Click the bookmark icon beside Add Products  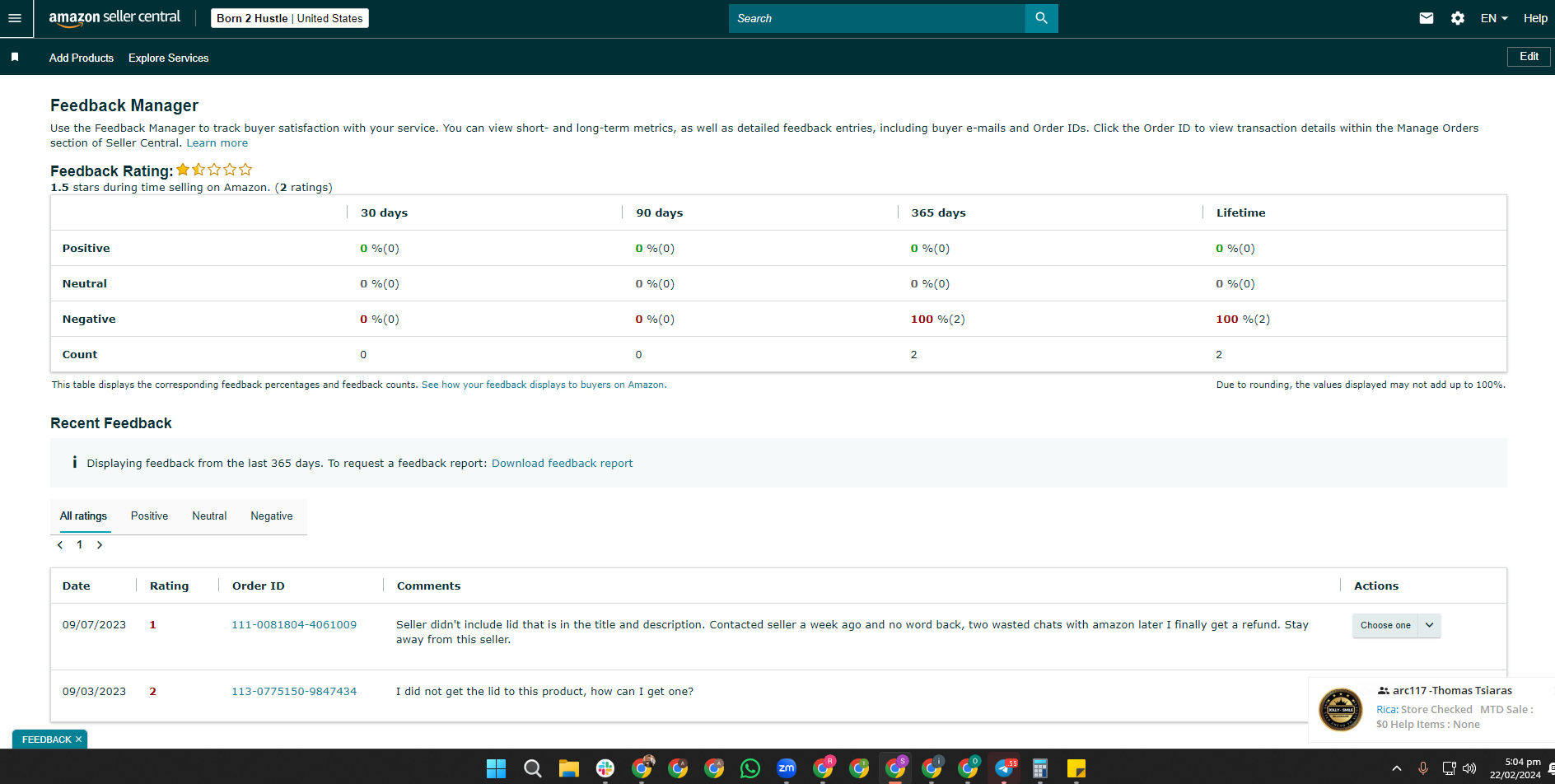point(15,57)
